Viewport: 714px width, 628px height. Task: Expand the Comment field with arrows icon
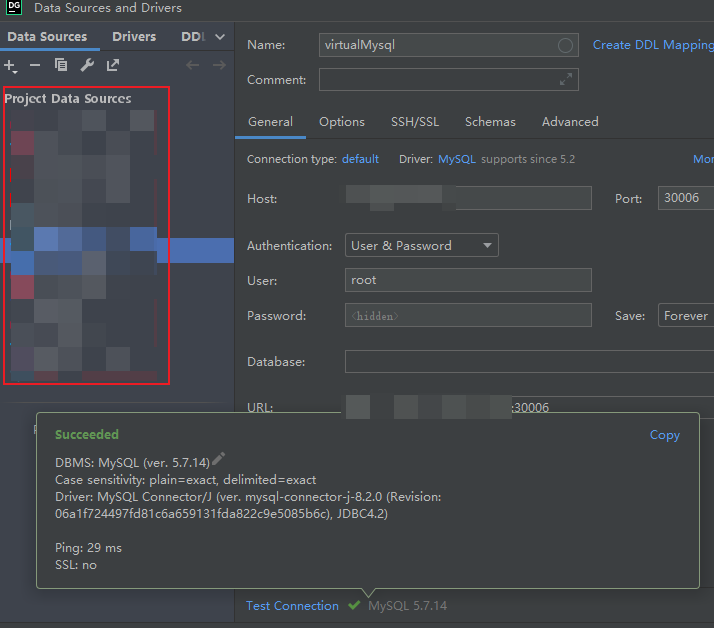pos(566,79)
